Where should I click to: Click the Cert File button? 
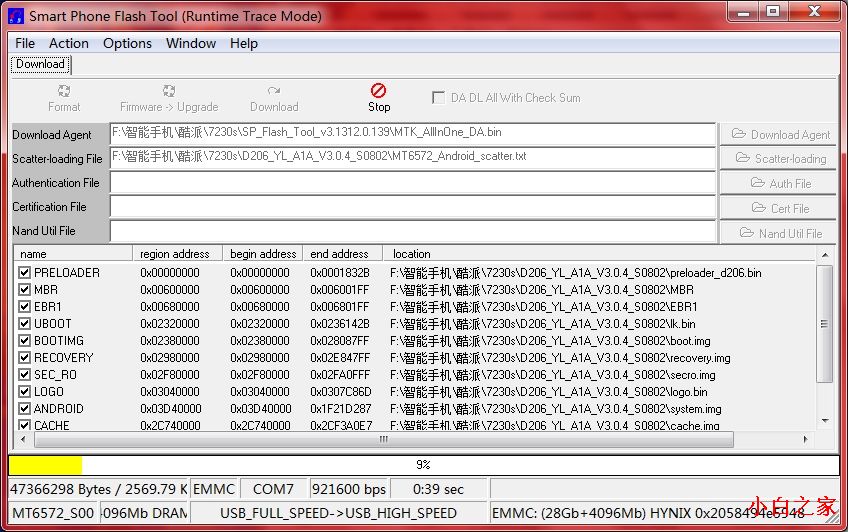tap(778, 208)
